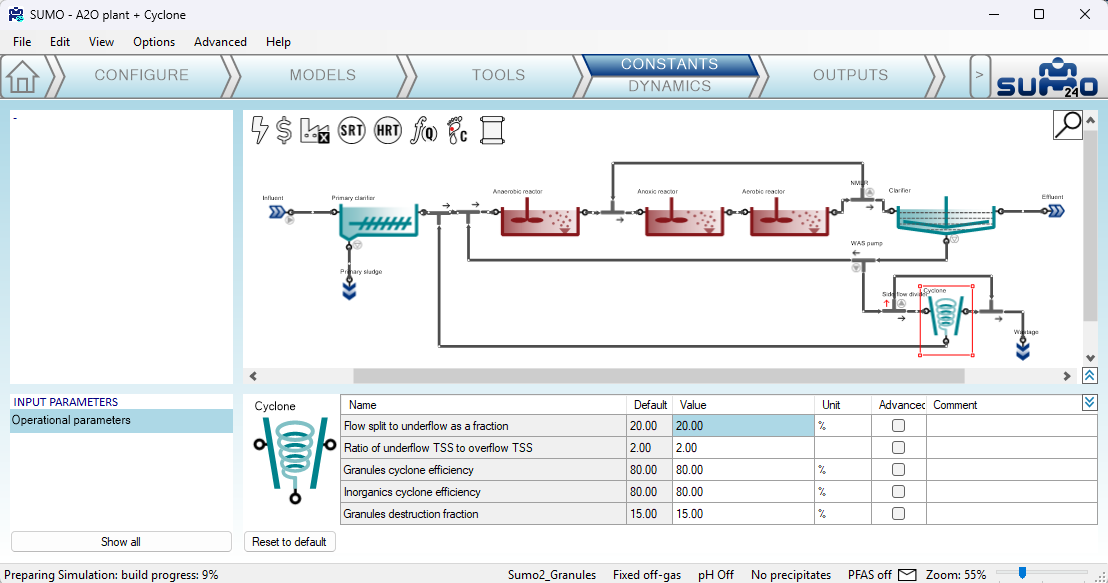Collapse the parameter table with double chevron
1108x583 pixels.
[x=1089, y=403]
